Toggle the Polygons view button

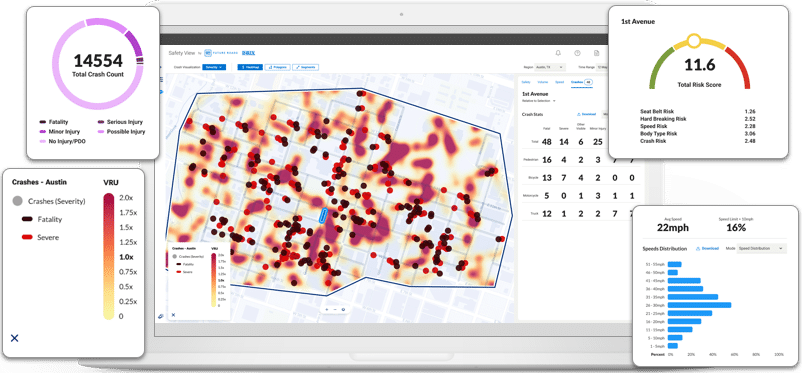[278, 67]
